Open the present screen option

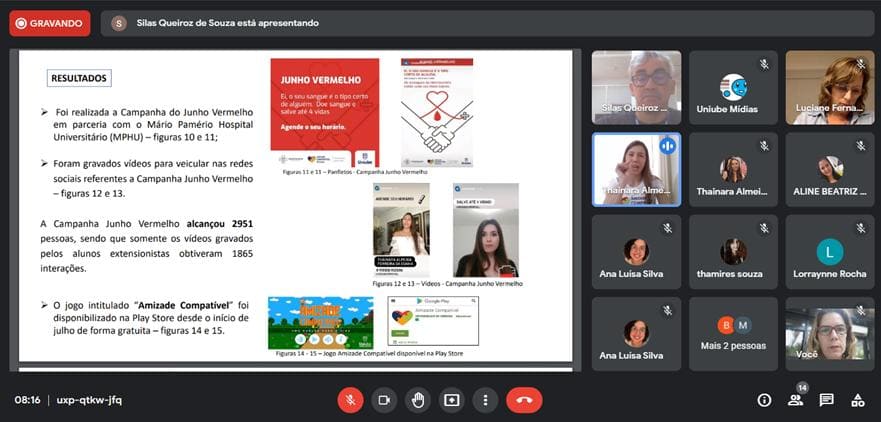click(x=452, y=400)
